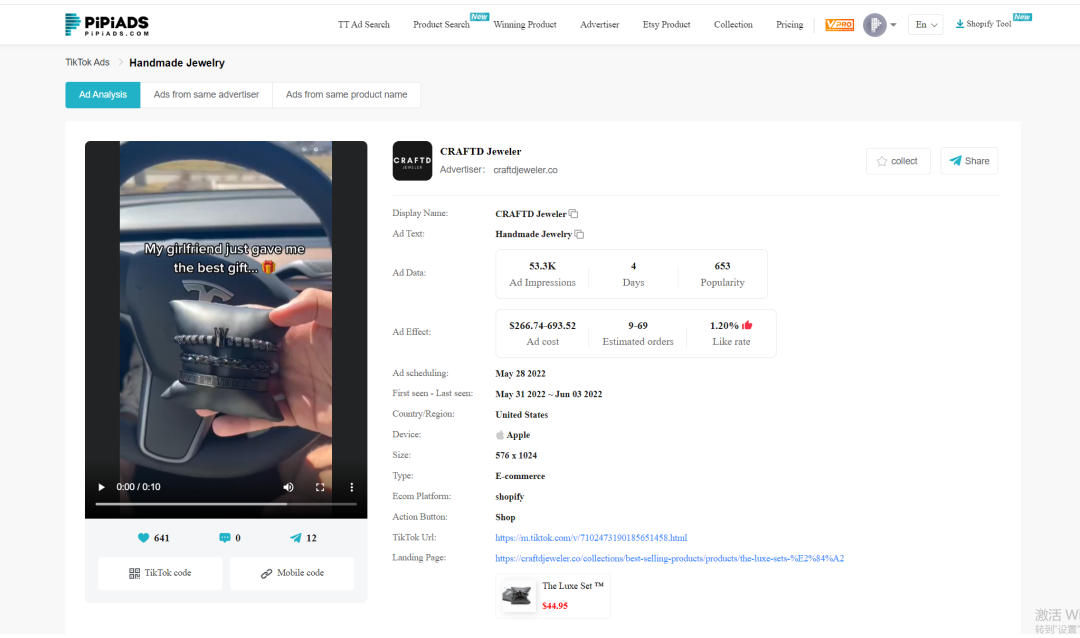This screenshot has width=1080, height=638.
Task: Click the United States country value
Action: tap(521, 415)
